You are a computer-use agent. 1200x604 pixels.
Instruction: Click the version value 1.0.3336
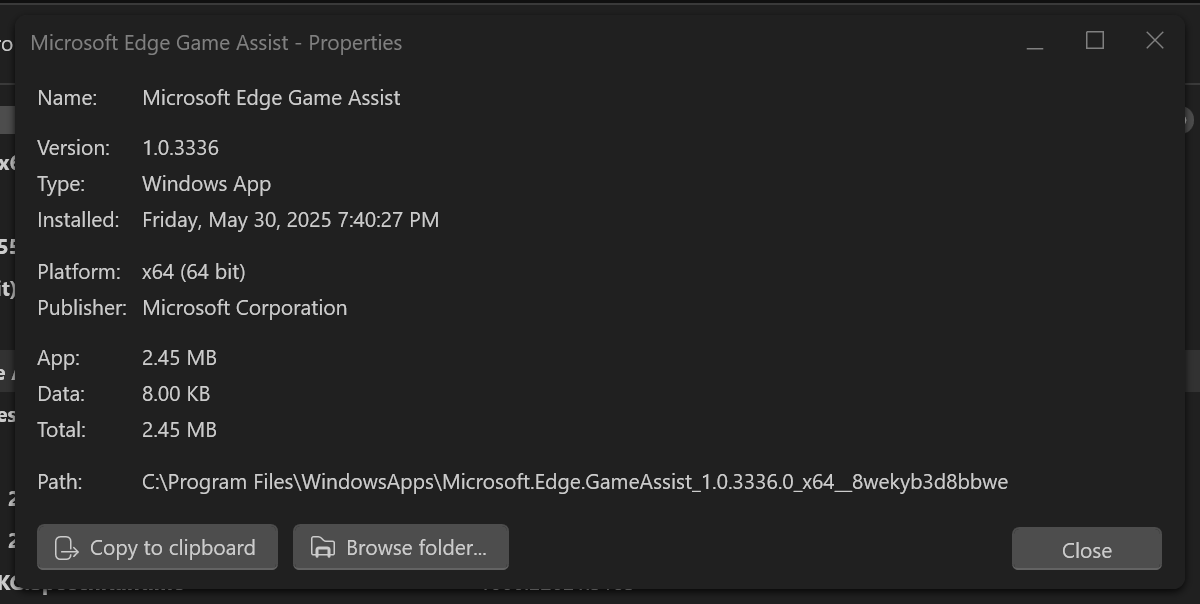pyautogui.click(x=180, y=148)
